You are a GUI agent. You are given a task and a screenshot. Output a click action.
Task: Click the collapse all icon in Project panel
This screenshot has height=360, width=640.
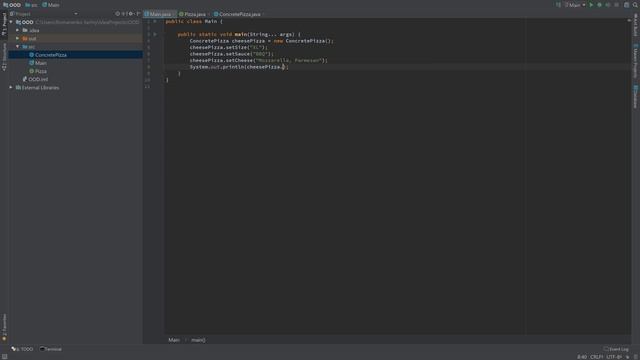point(124,13)
